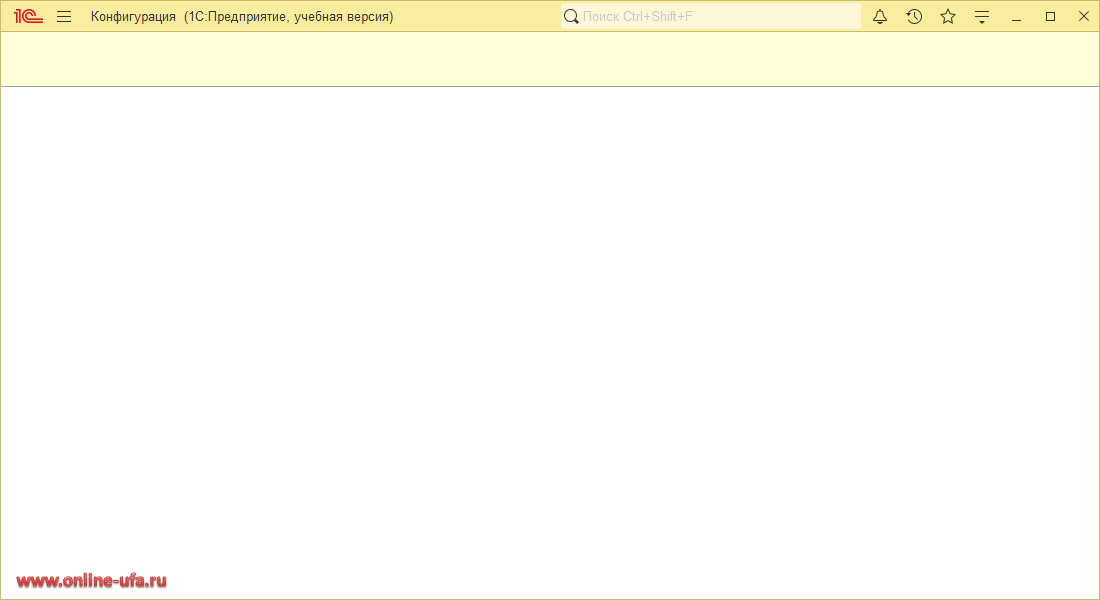Click the title text Конфигурация
The image size is (1100, 600).
pyautogui.click(x=133, y=16)
